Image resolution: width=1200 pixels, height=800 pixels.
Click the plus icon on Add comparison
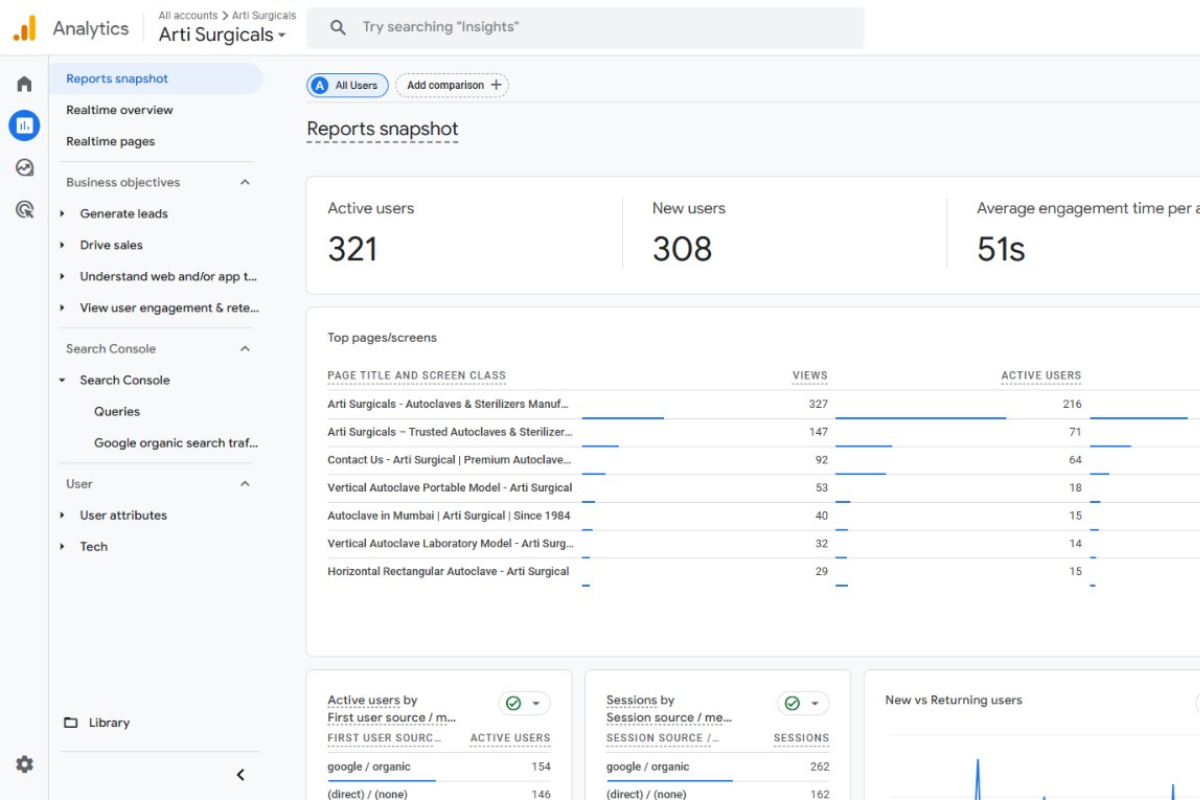[496, 85]
